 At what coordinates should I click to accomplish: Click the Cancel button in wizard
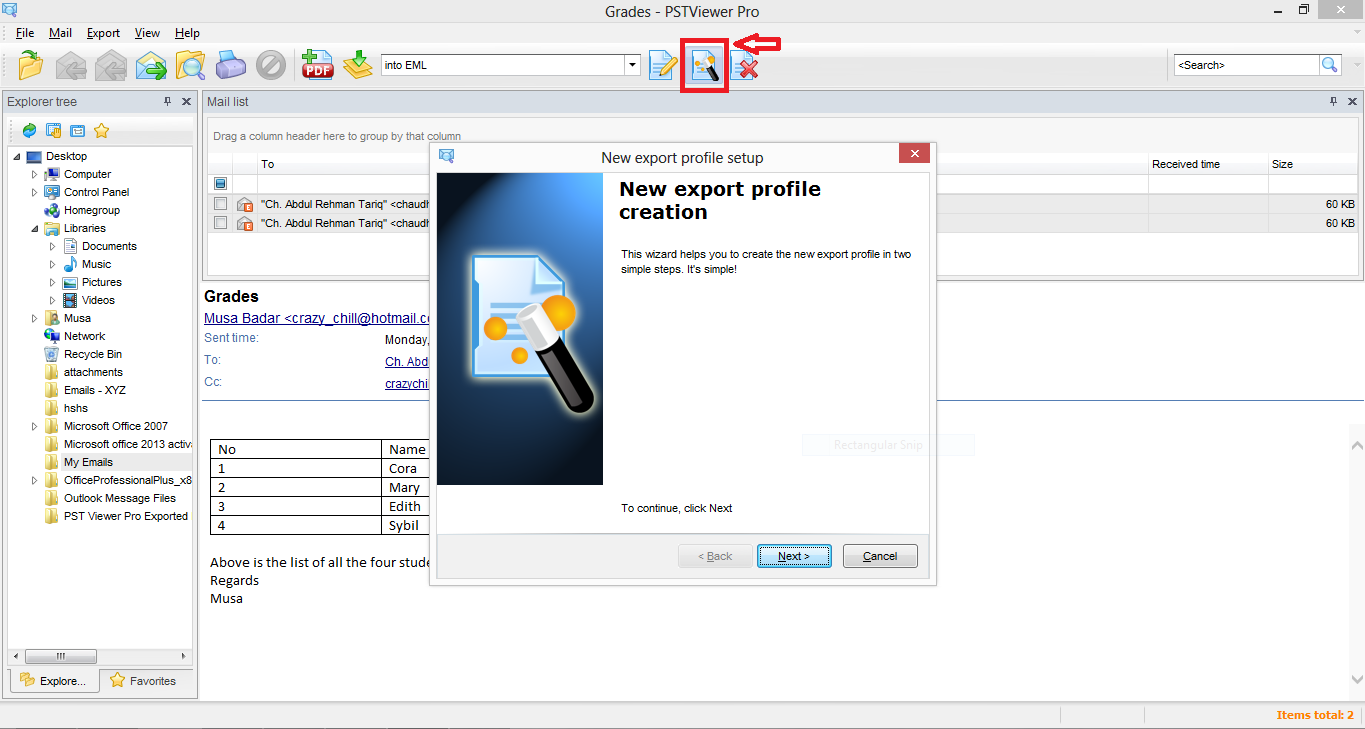click(880, 556)
